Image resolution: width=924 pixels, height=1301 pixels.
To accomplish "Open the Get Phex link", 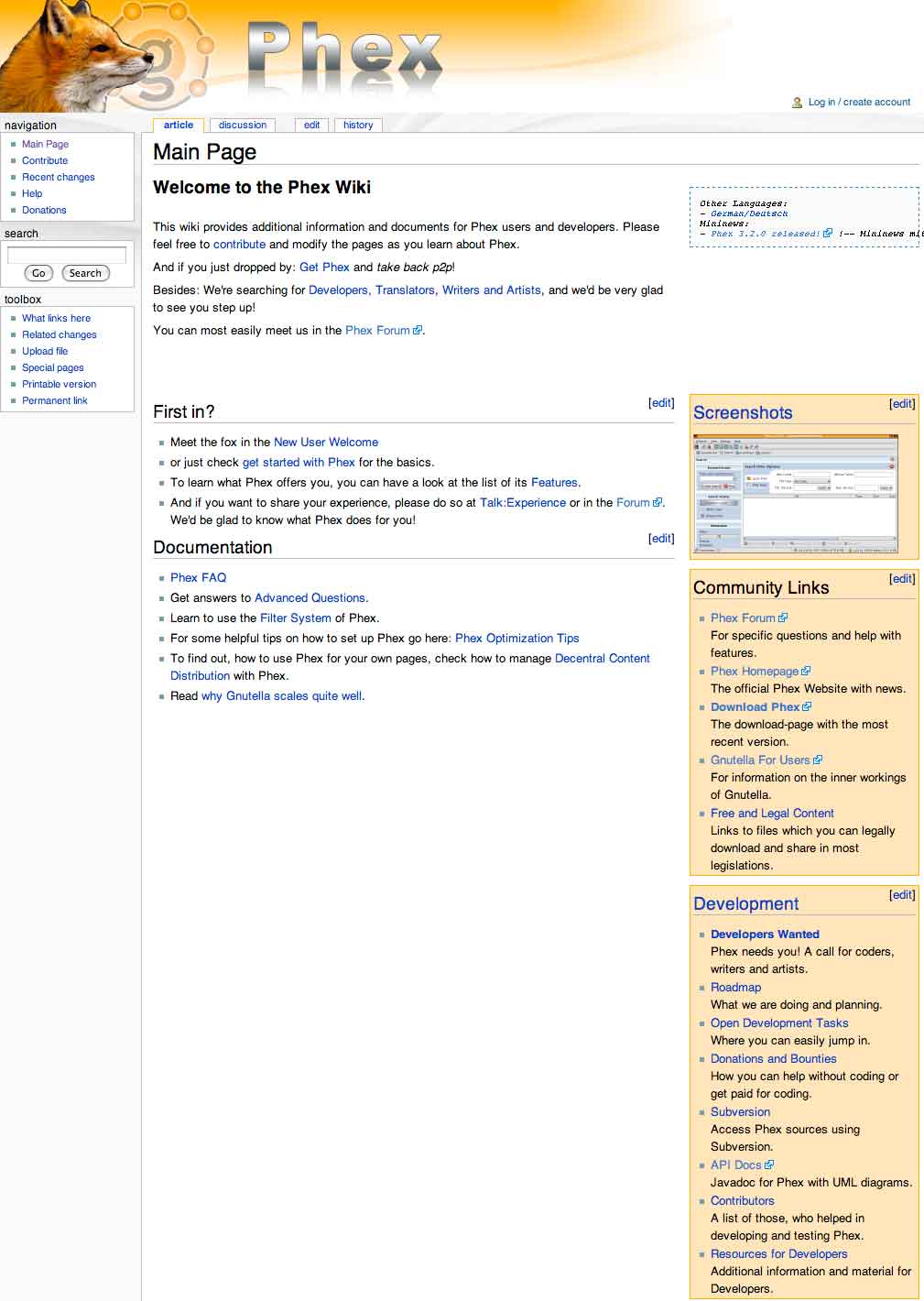I will 324,268.
